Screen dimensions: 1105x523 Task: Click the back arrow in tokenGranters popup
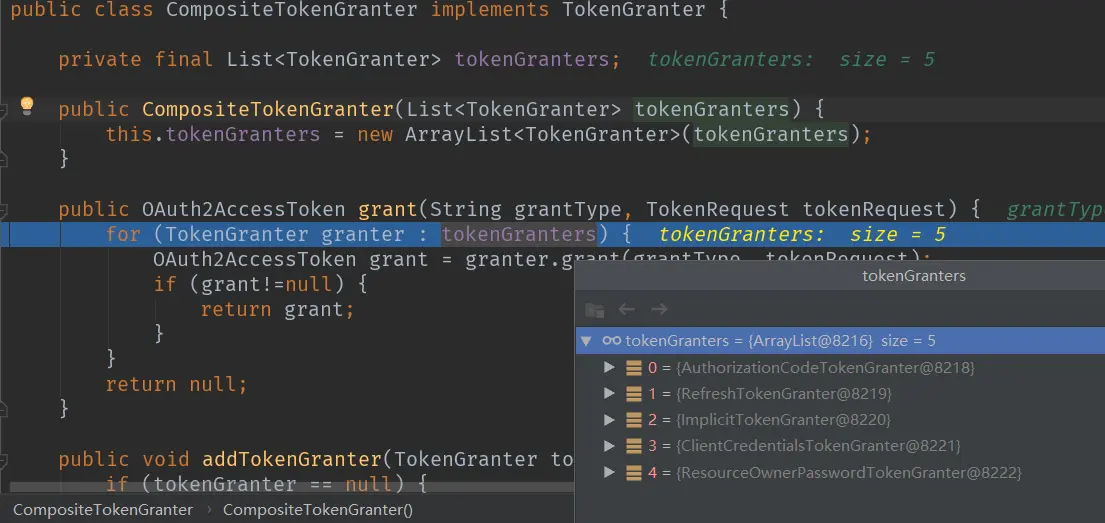626,309
